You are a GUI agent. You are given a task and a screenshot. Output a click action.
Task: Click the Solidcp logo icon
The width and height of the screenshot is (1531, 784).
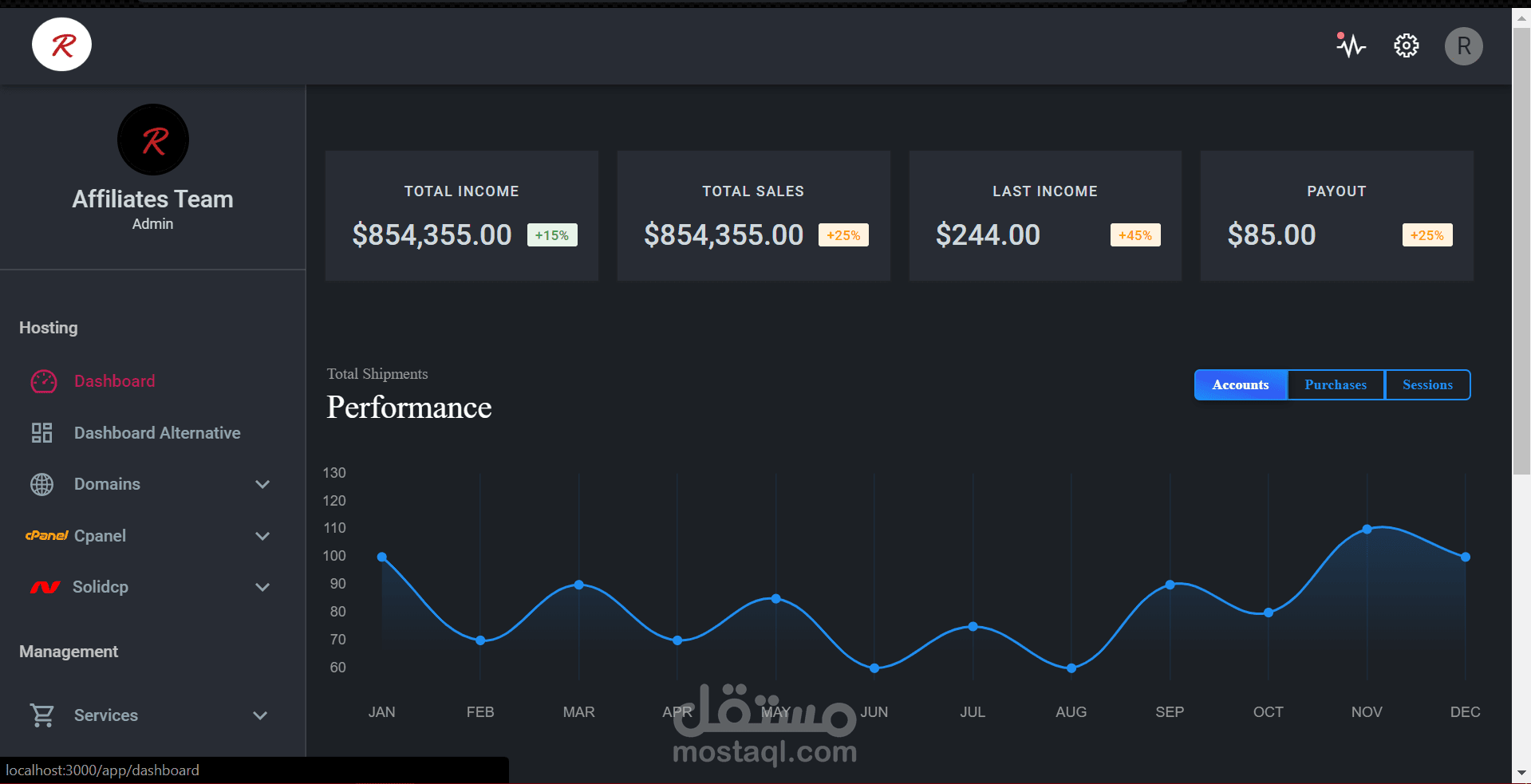(x=44, y=587)
